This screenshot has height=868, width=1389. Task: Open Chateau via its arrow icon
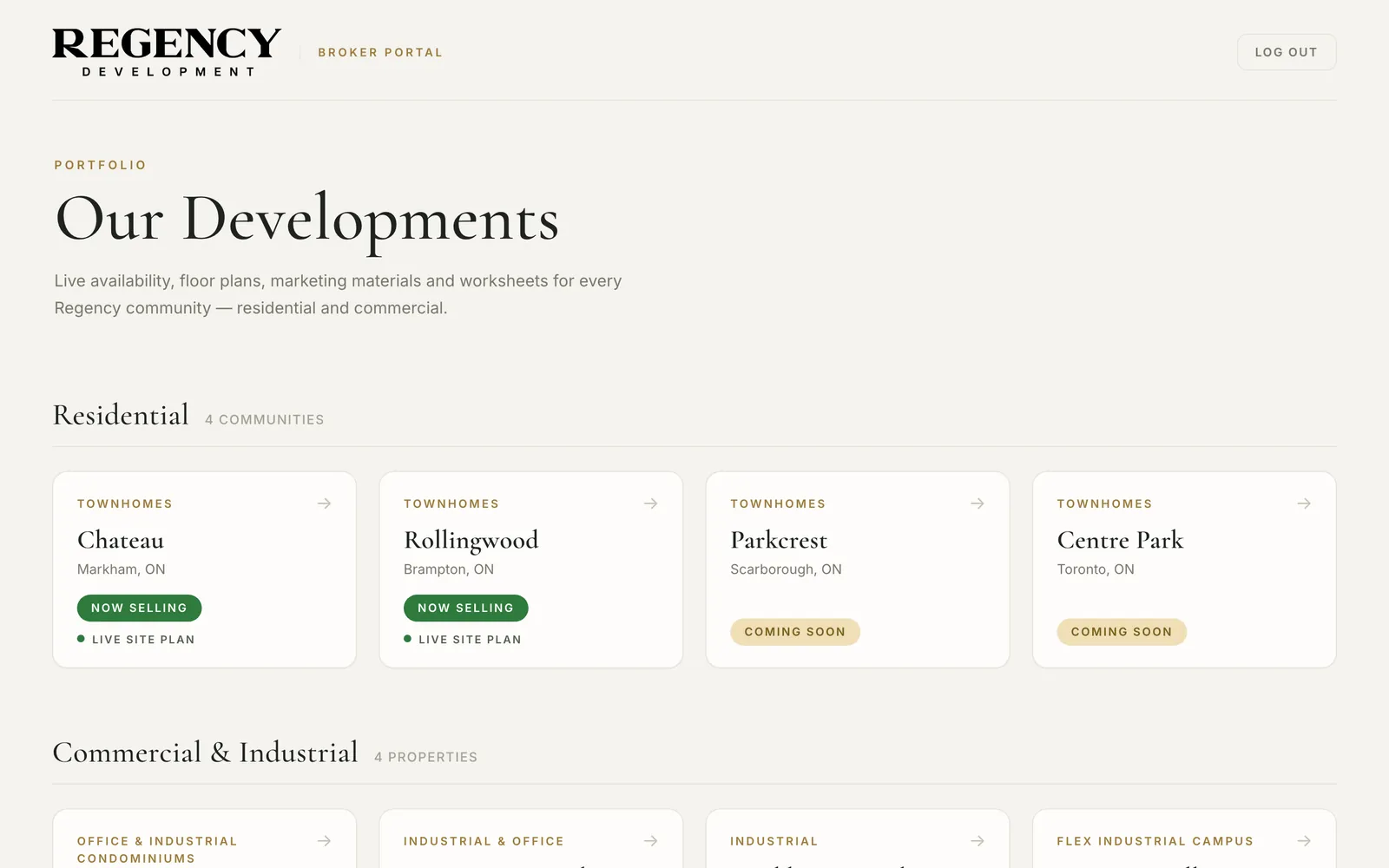324,503
